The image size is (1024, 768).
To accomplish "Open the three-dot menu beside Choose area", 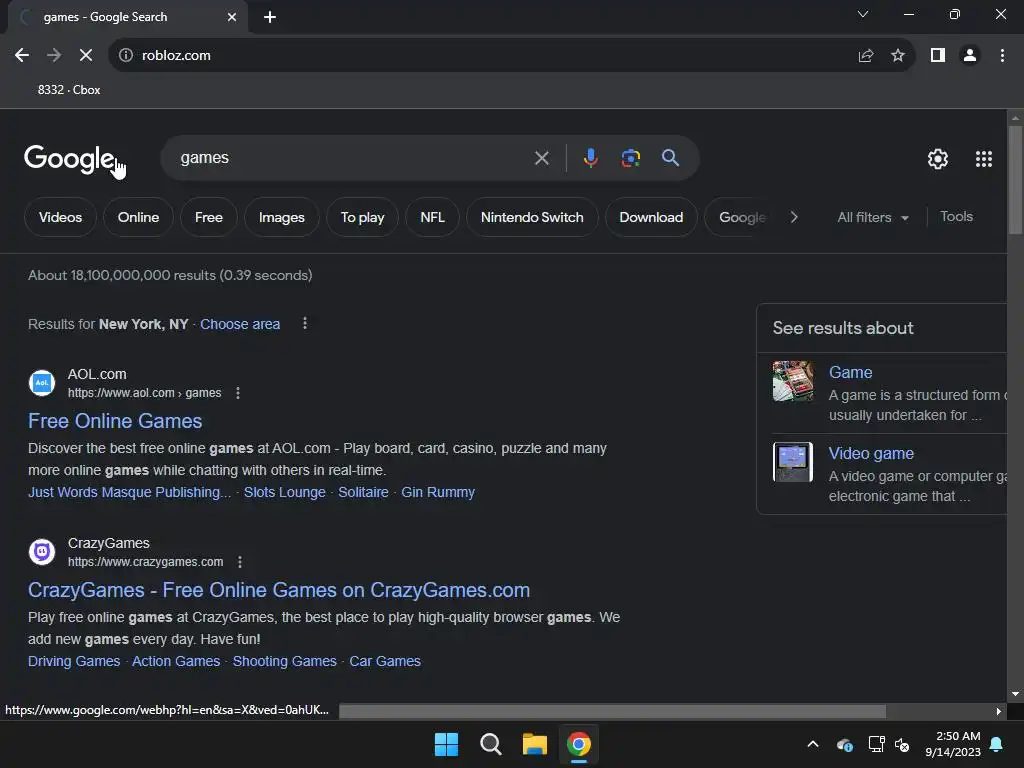I will (x=305, y=323).
